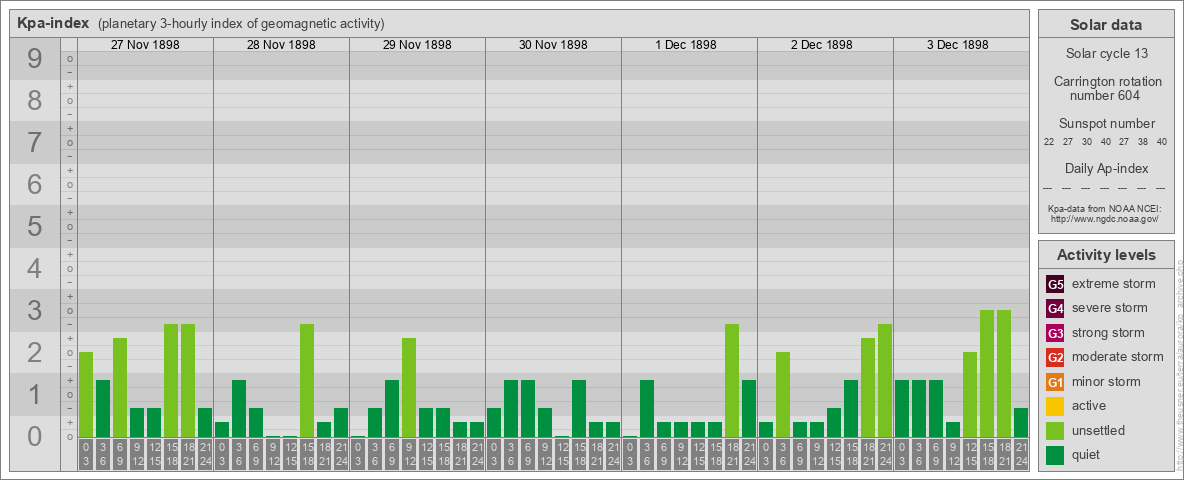This screenshot has width=1184, height=480.
Task: Select the 30 Nov 1898 date header
Action: point(553,45)
